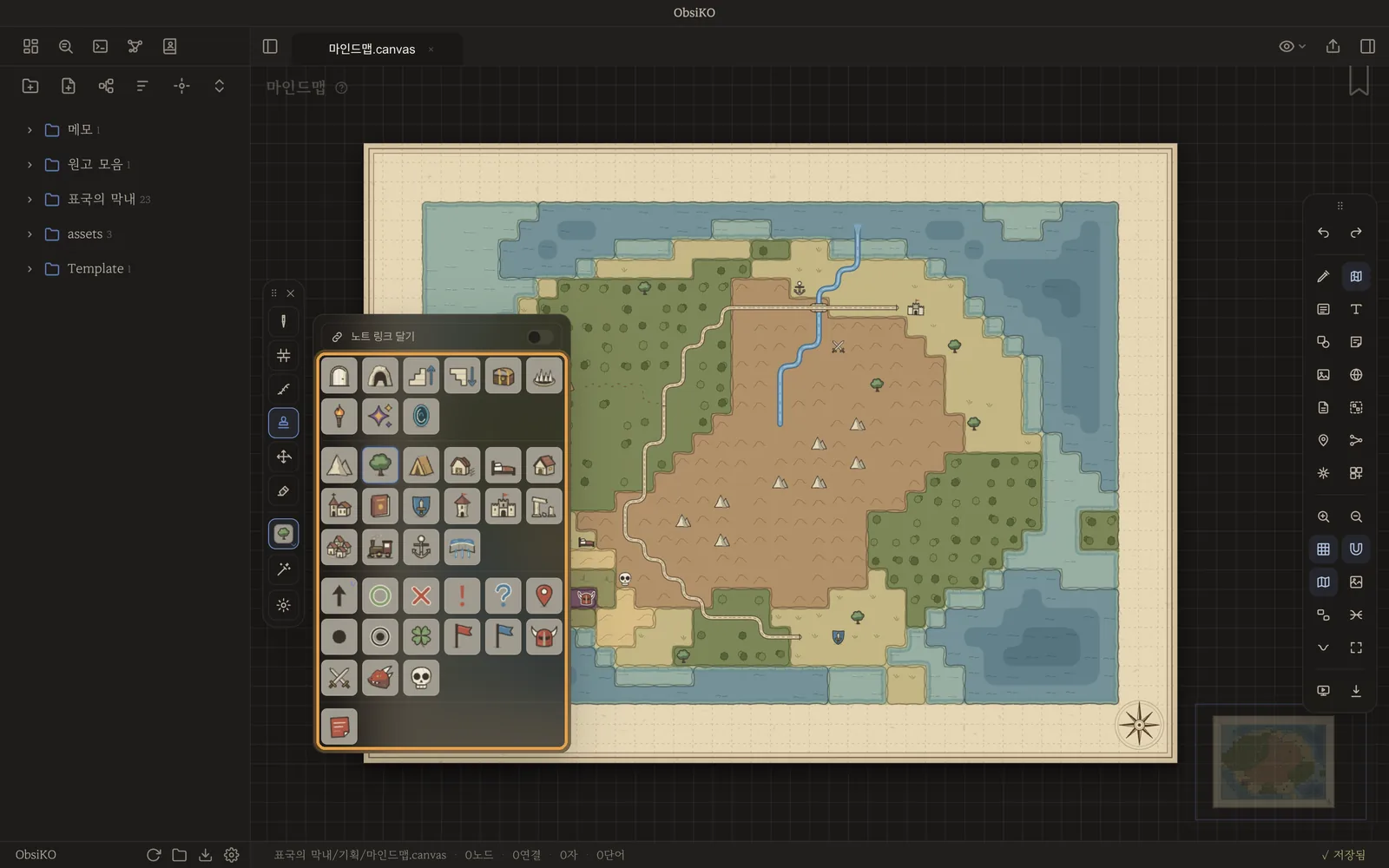The image size is (1389, 868).
Task: Toggle the canvas grid display
Action: point(1323,549)
